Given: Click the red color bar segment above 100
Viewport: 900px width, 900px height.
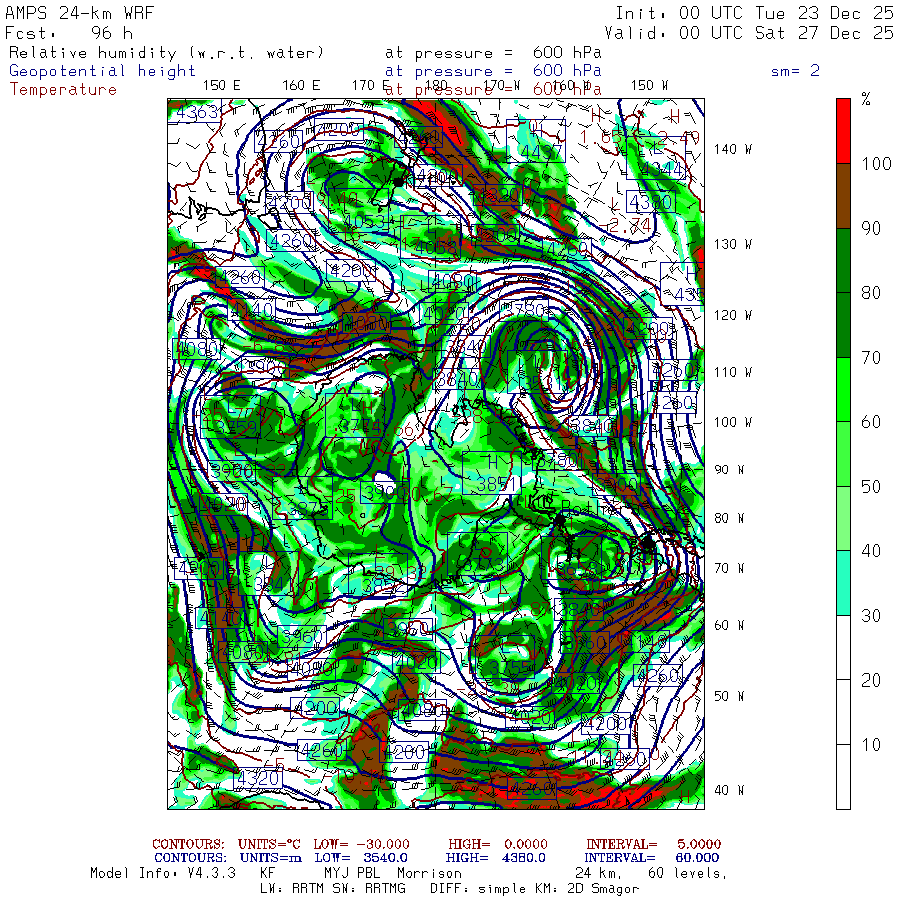Looking at the screenshot, I should pos(843,130).
